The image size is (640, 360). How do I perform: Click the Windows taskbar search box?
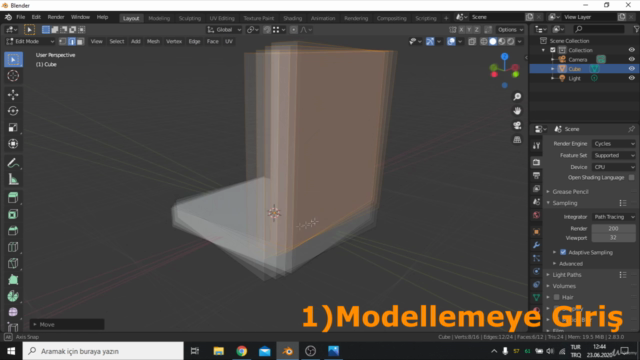[x=103, y=351]
